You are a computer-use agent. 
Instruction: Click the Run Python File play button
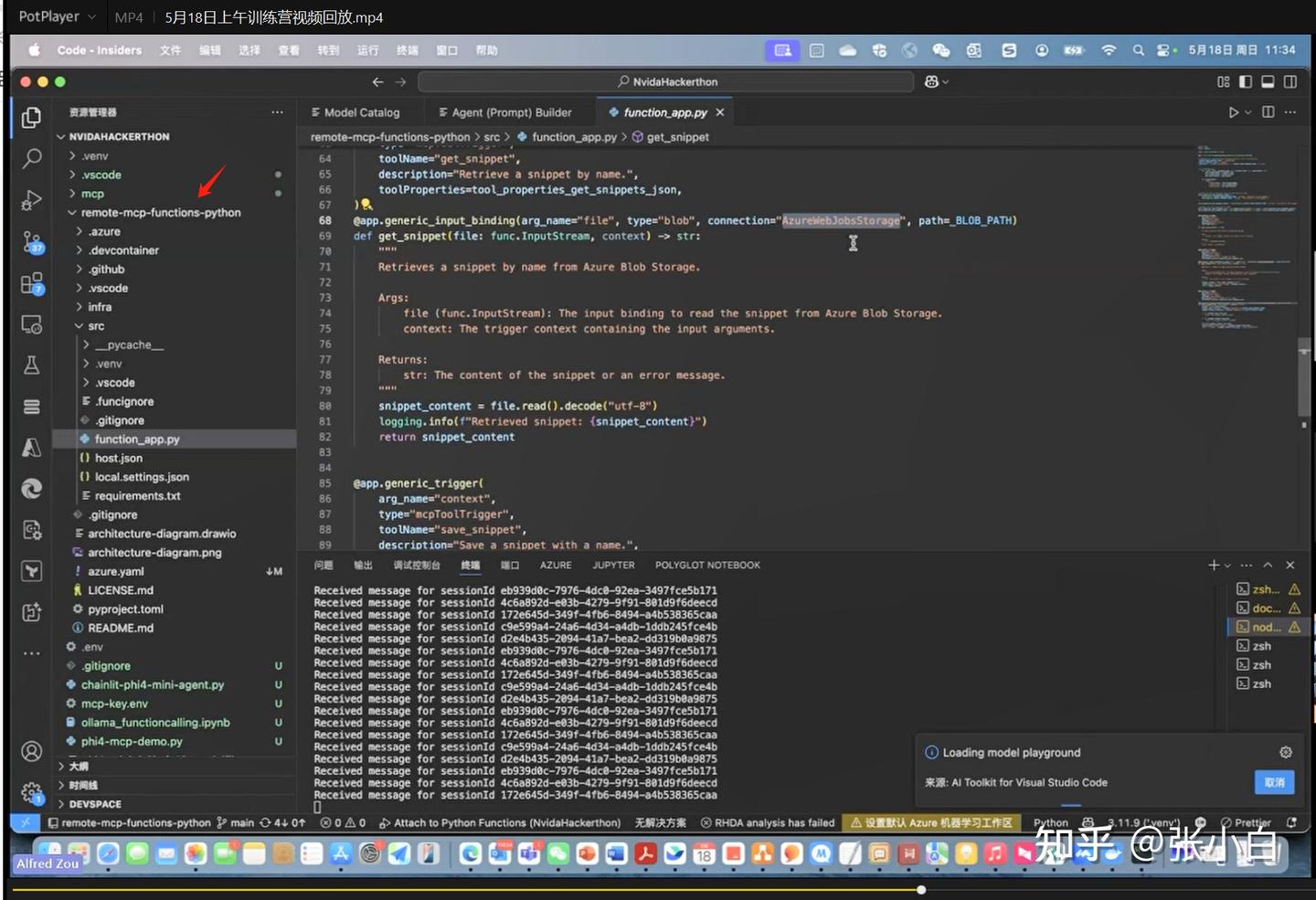click(1234, 112)
